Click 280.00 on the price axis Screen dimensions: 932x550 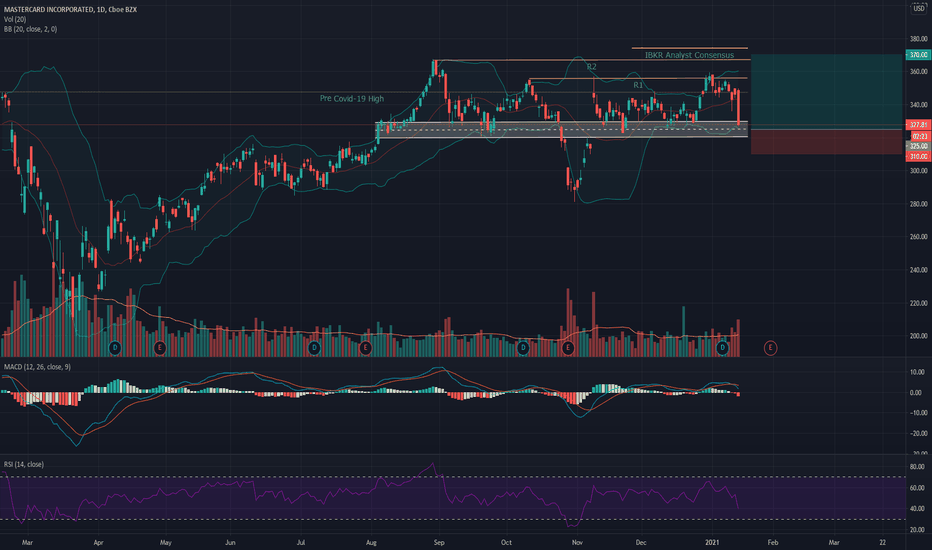[918, 204]
